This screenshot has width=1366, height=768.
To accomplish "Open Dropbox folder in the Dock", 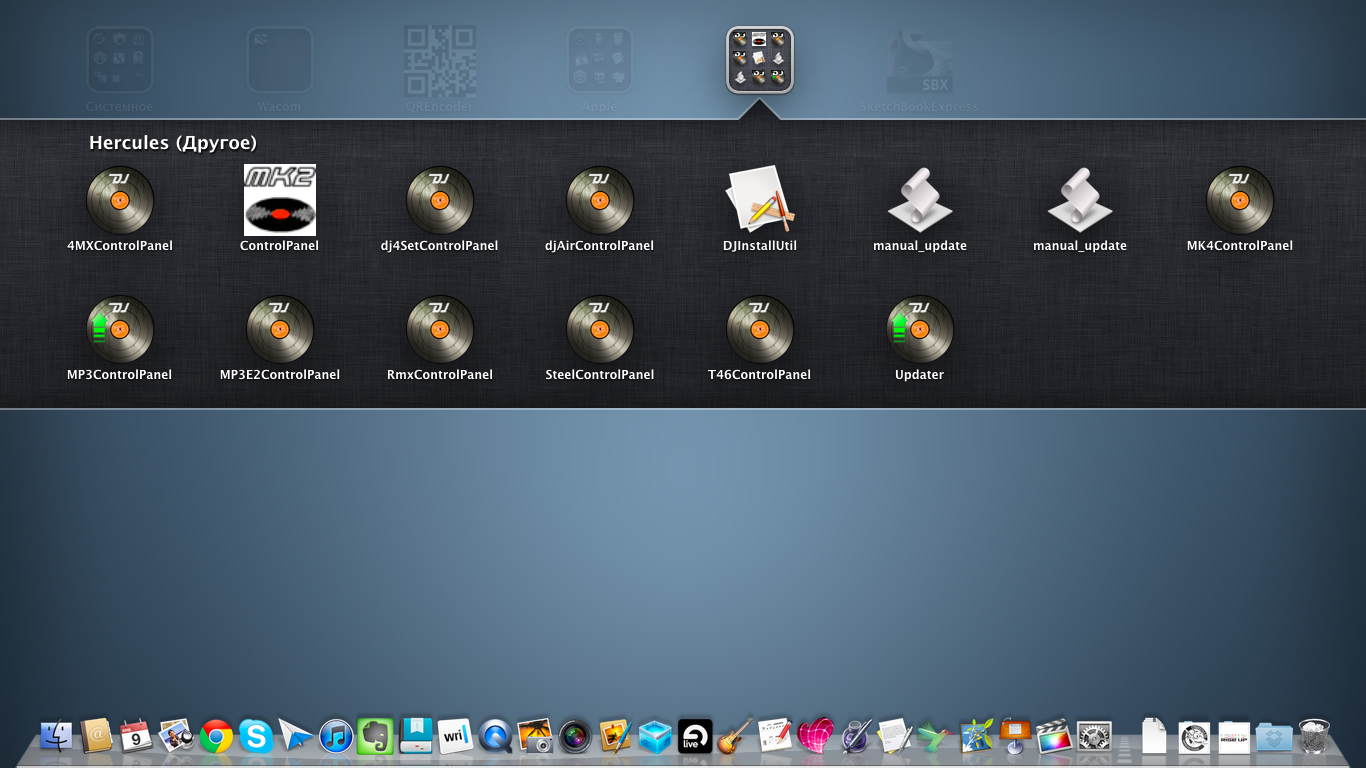I will (x=1274, y=737).
